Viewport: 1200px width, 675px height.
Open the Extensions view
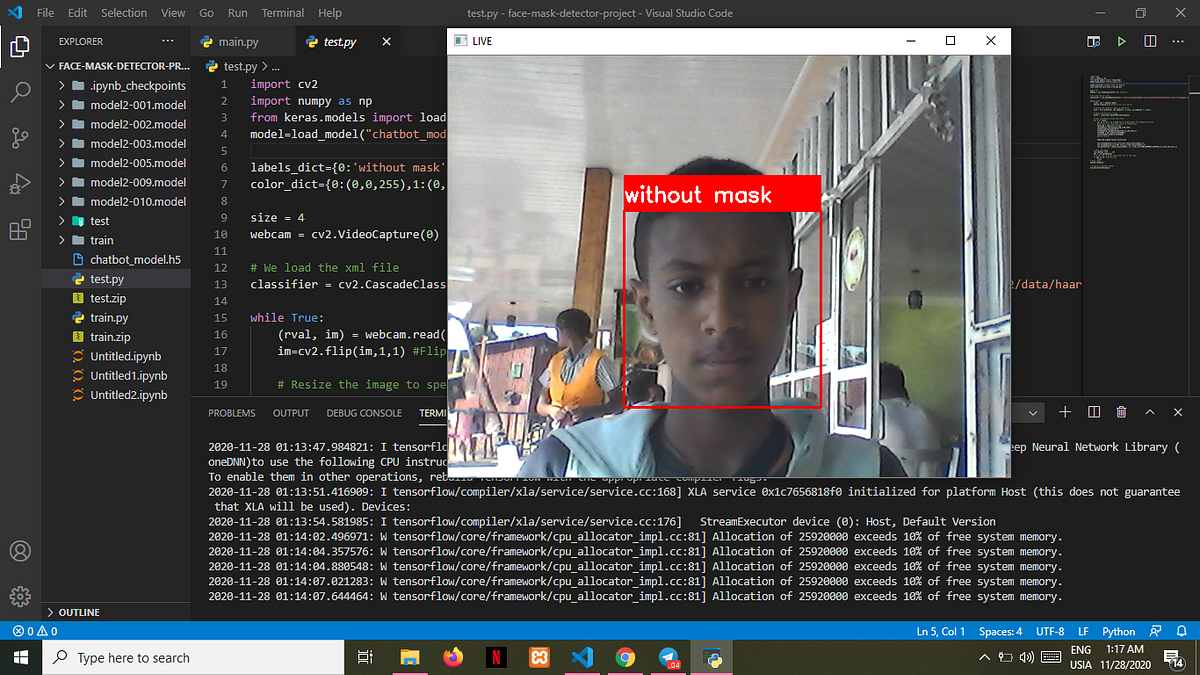click(x=20, y=229)
